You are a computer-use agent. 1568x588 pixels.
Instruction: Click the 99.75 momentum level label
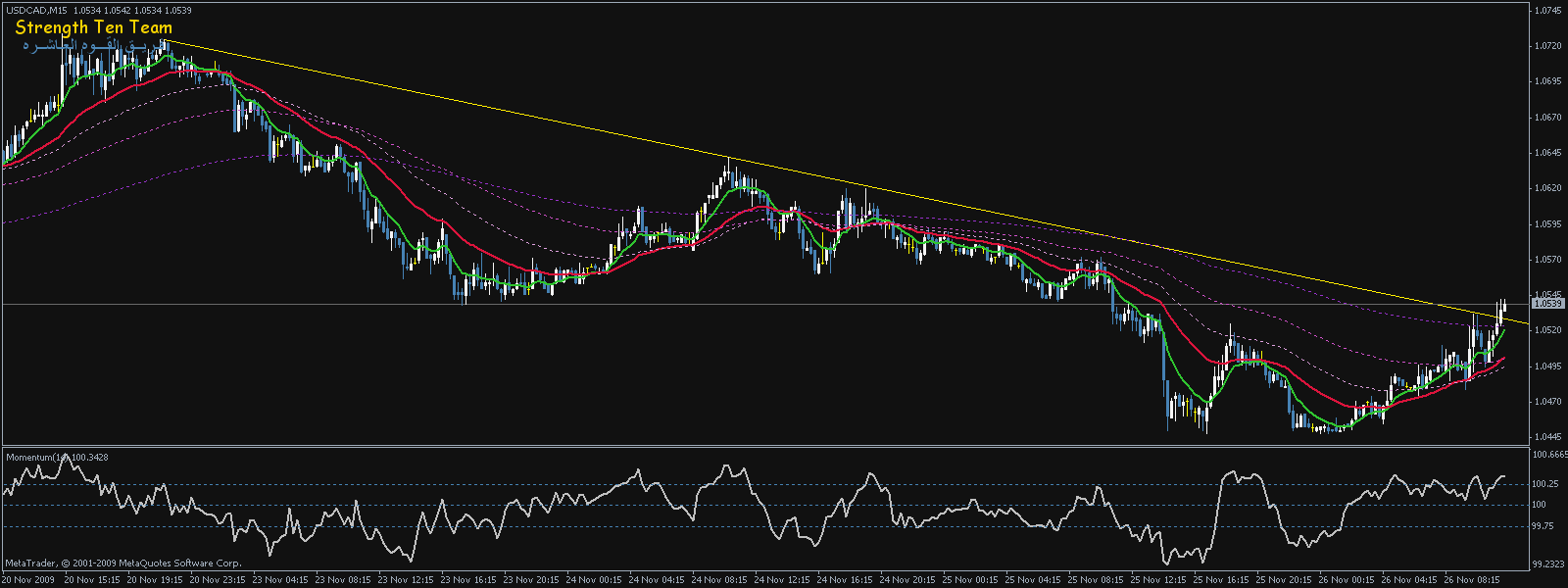[x=1544, y=526]
